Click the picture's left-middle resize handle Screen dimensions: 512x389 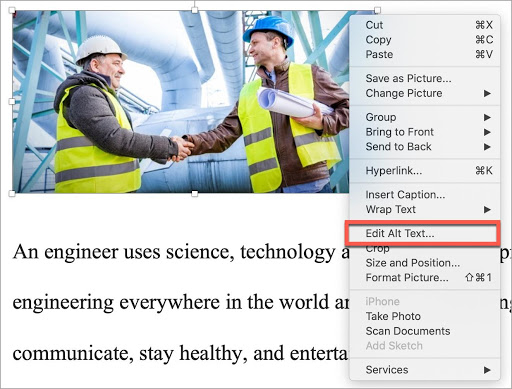(x=12, y=101)
